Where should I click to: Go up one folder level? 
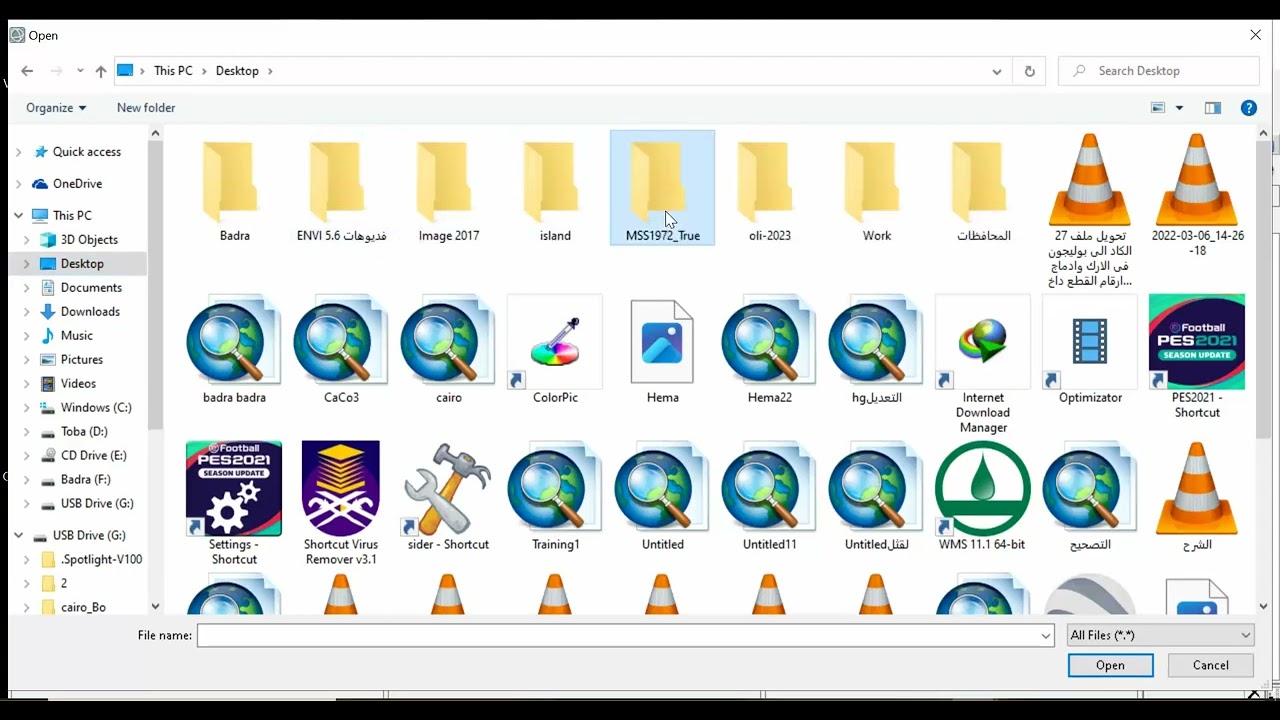point(100,71)
